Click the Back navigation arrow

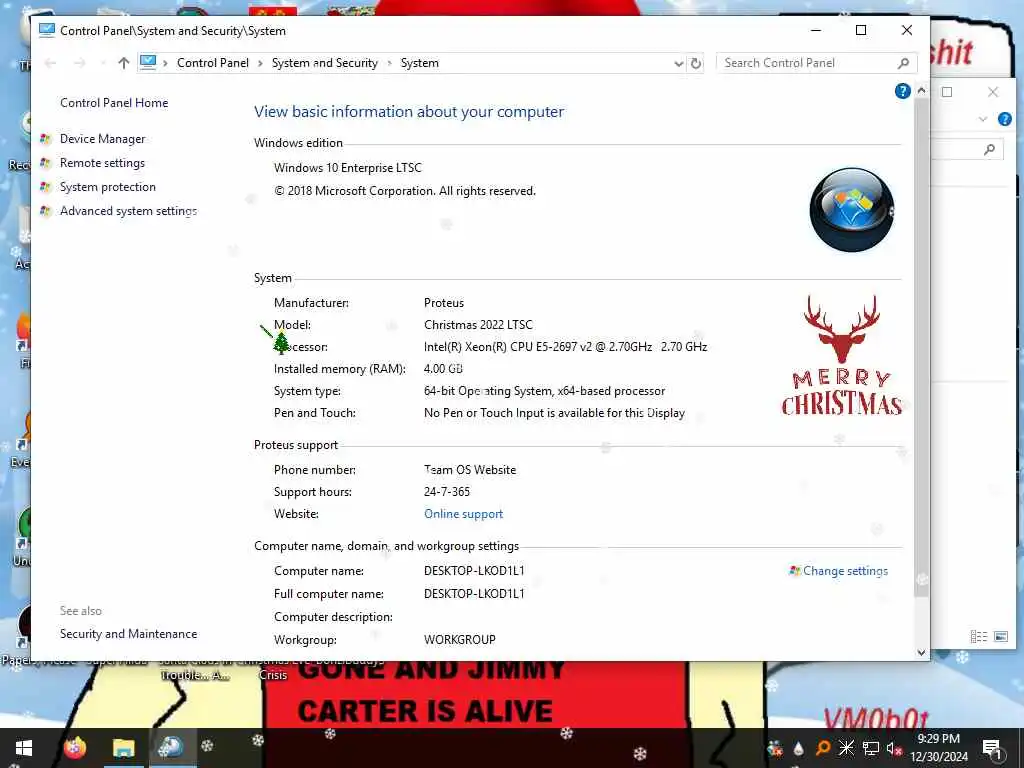[x=50, y=63]
